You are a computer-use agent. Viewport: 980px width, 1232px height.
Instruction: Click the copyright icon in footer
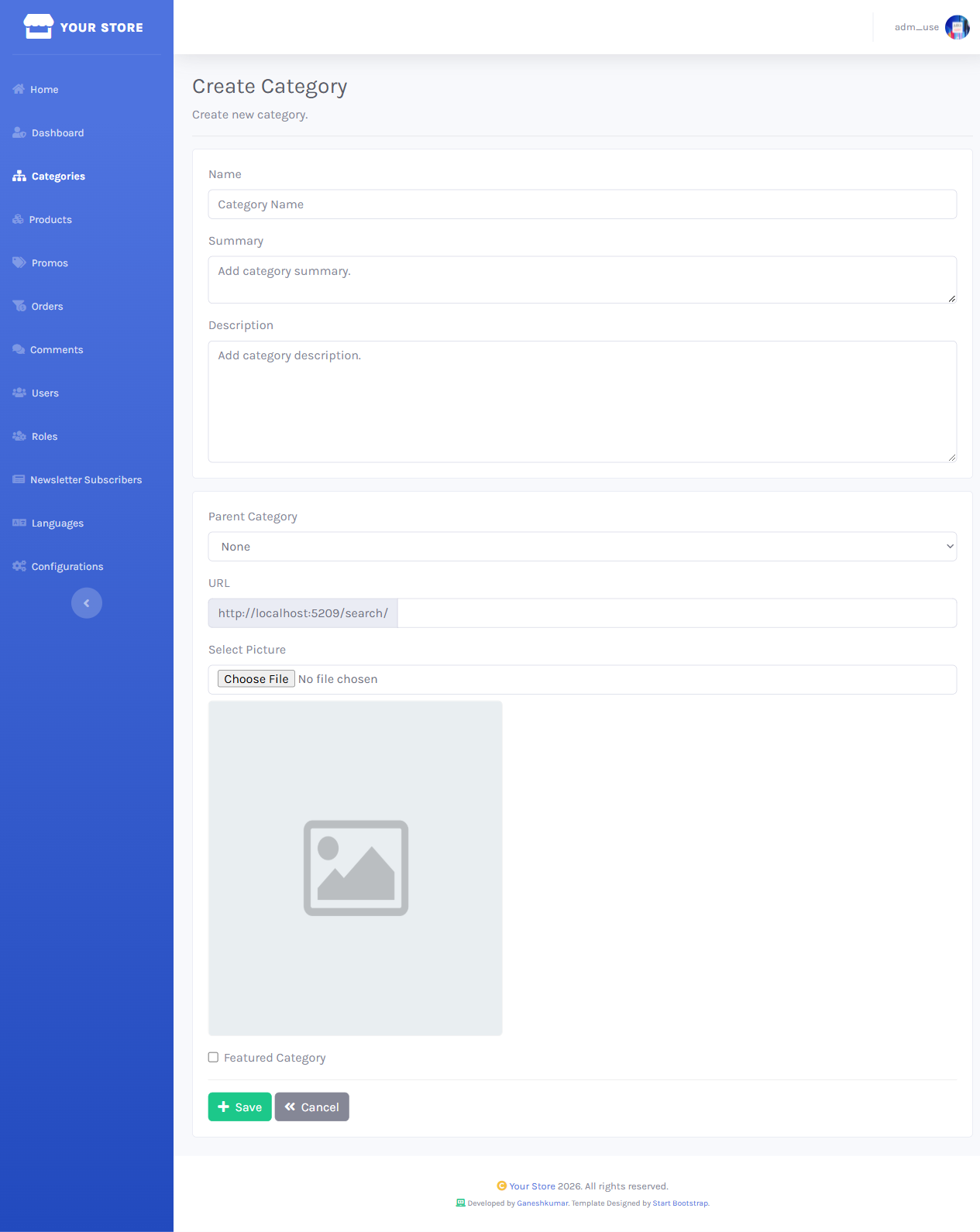click(501, 1186)
